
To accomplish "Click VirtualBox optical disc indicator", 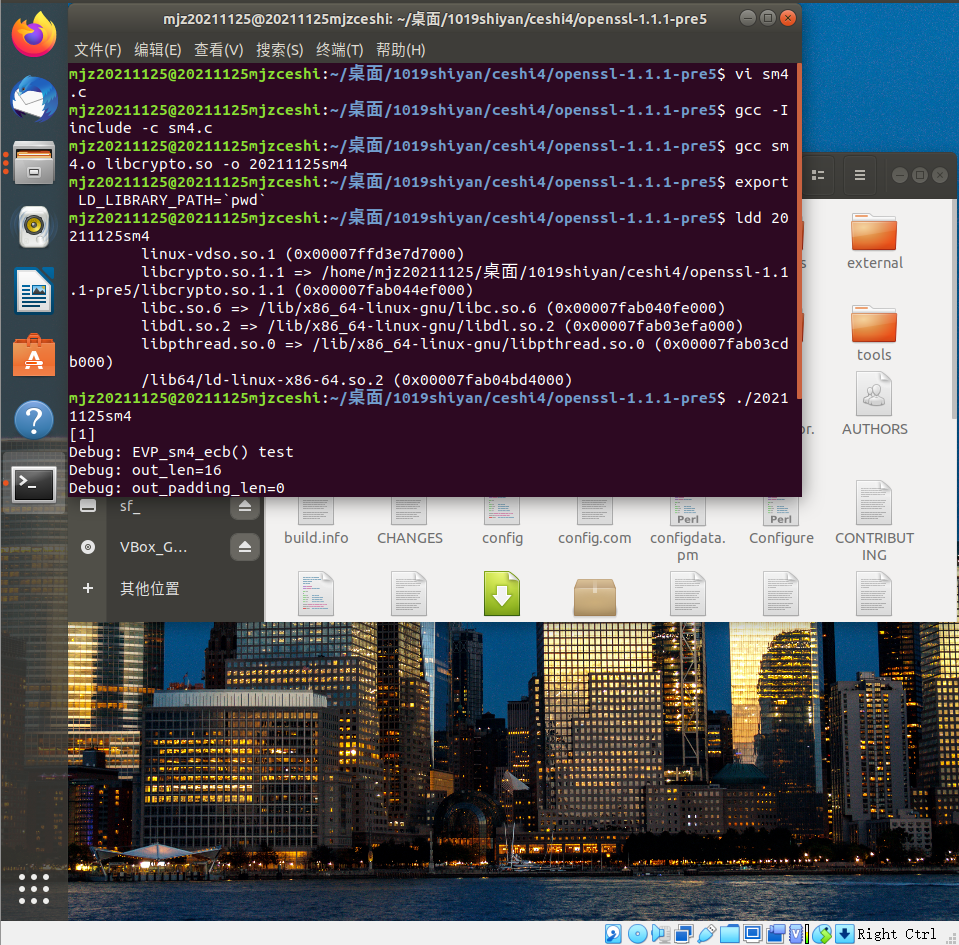I will point(637,933).
